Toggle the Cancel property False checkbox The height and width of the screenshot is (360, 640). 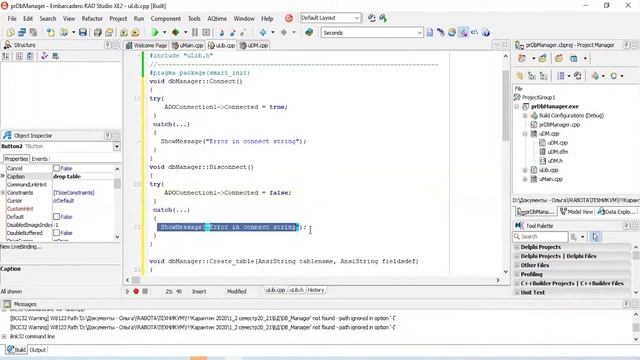coord(56,168)
